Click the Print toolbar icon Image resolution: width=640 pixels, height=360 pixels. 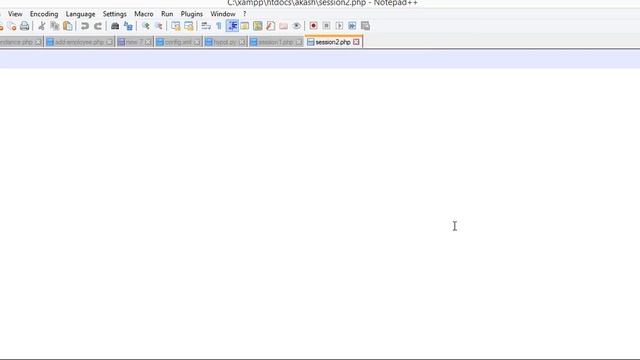coord(24,26)
